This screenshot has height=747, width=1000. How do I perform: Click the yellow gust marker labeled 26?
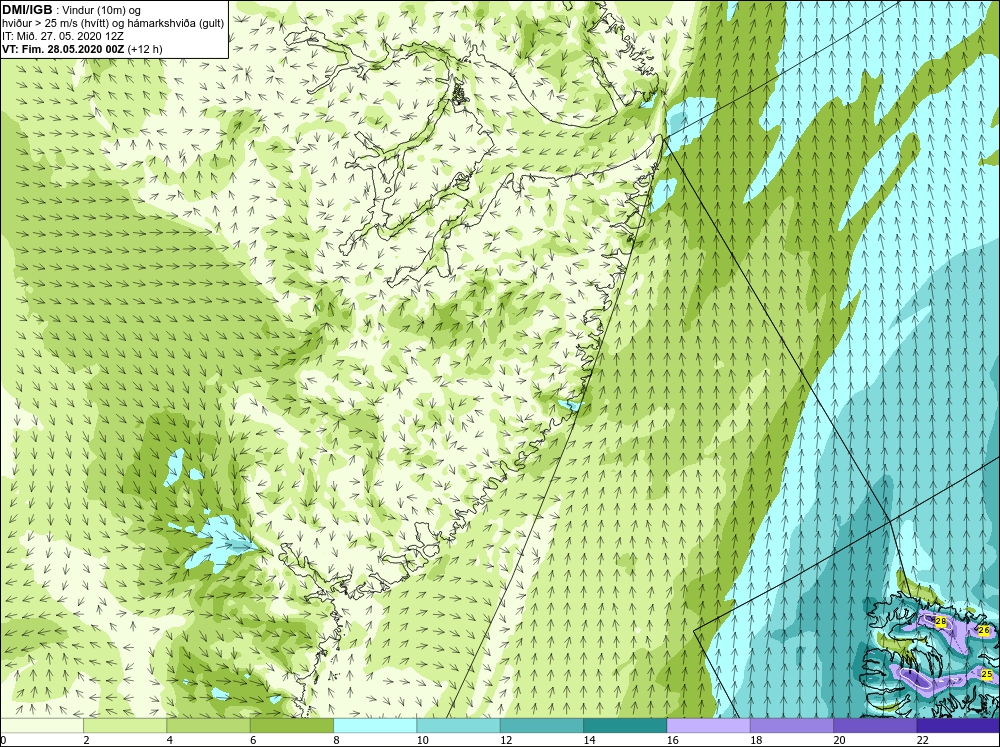(983, 630)
